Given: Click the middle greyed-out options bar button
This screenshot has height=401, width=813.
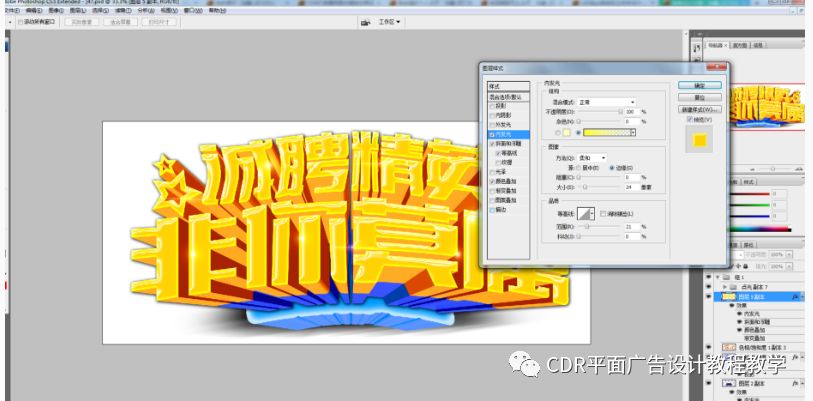Looking at the screenshot, I should 120,22.
